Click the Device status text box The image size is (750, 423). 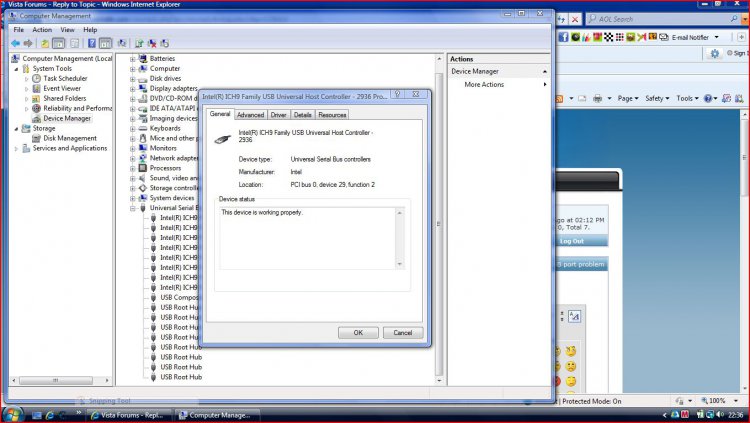[312, 238]
